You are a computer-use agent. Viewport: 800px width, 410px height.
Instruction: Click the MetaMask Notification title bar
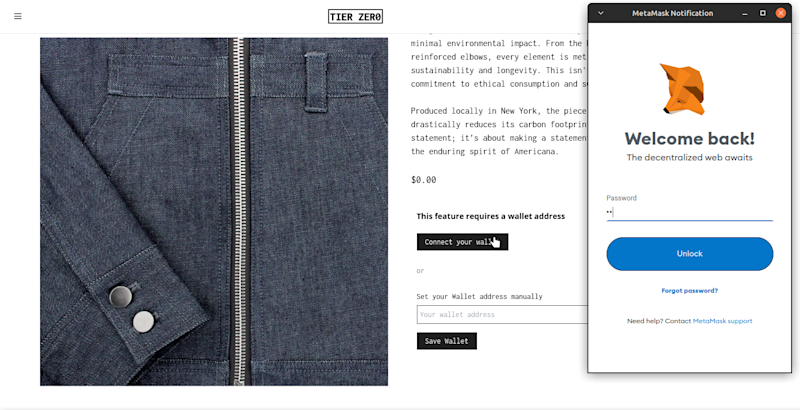[x=672, y=13]
